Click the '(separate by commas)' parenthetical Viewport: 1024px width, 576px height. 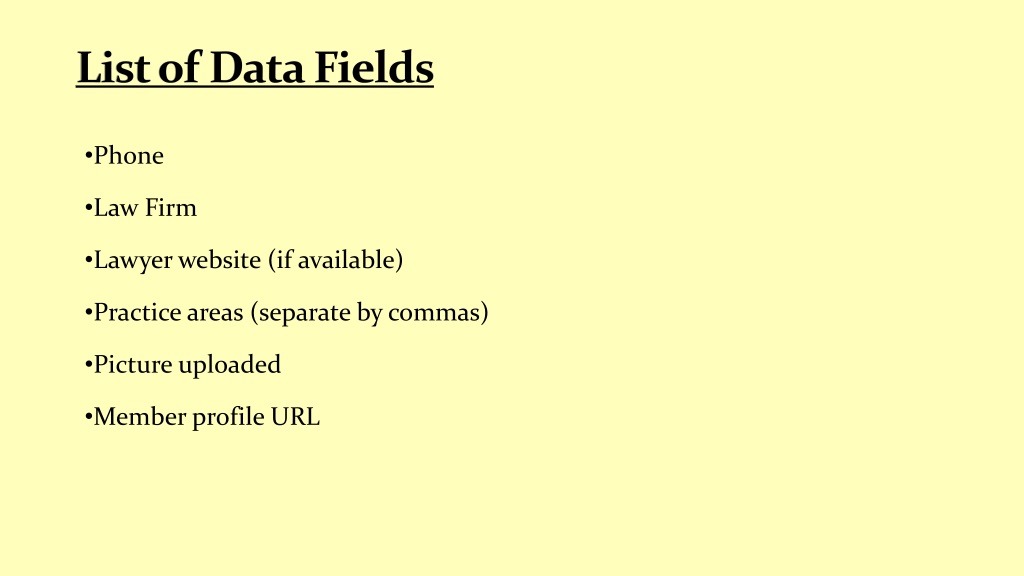pos(370,313)
